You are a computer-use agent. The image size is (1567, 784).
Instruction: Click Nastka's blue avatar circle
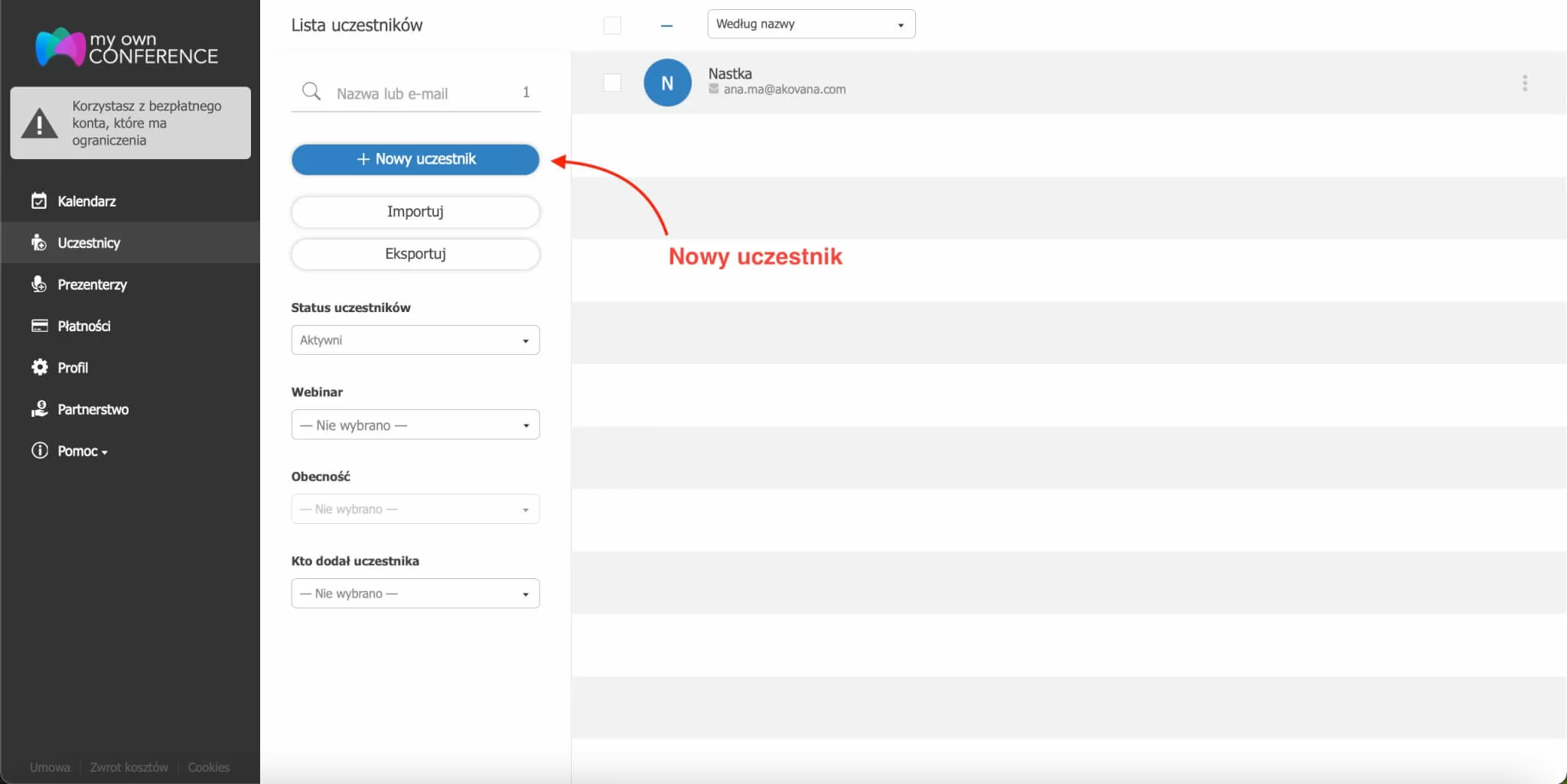pos(667,83)
